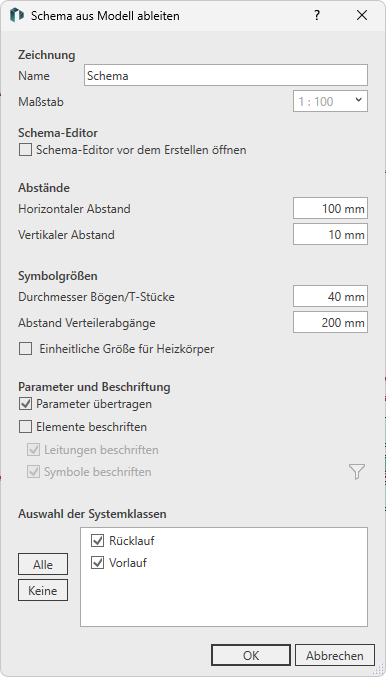Enable Elemente beschriften checkbox

point(25,427)
